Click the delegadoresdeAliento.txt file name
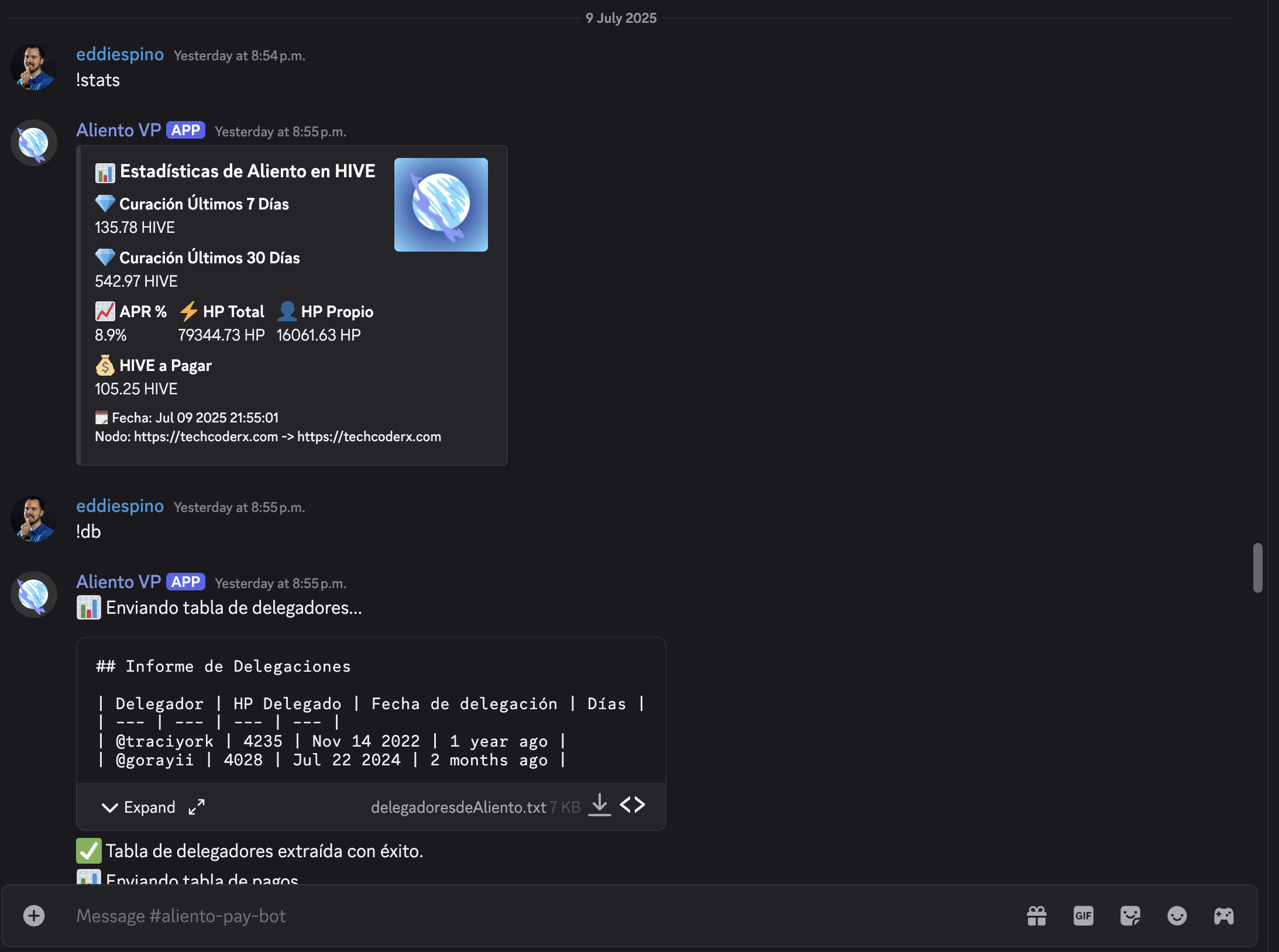Screen dimensions: 1279x952 click(x=459, y=807)
